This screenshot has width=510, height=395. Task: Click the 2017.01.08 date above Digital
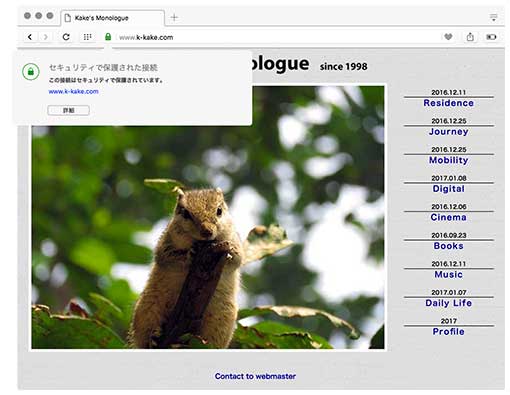[449, 178]
